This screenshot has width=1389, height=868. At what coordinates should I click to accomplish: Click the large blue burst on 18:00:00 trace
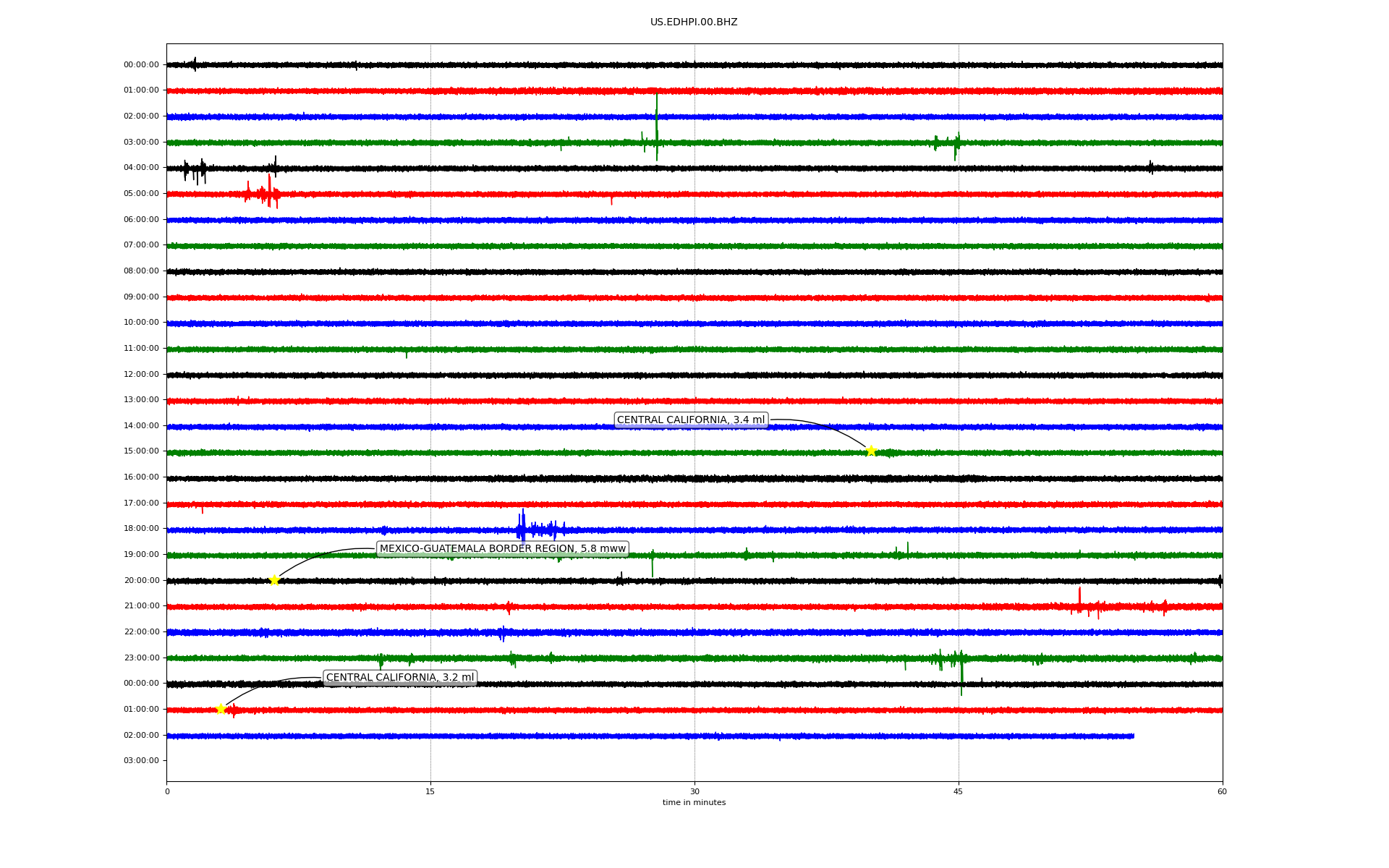[x=522, y=529]
